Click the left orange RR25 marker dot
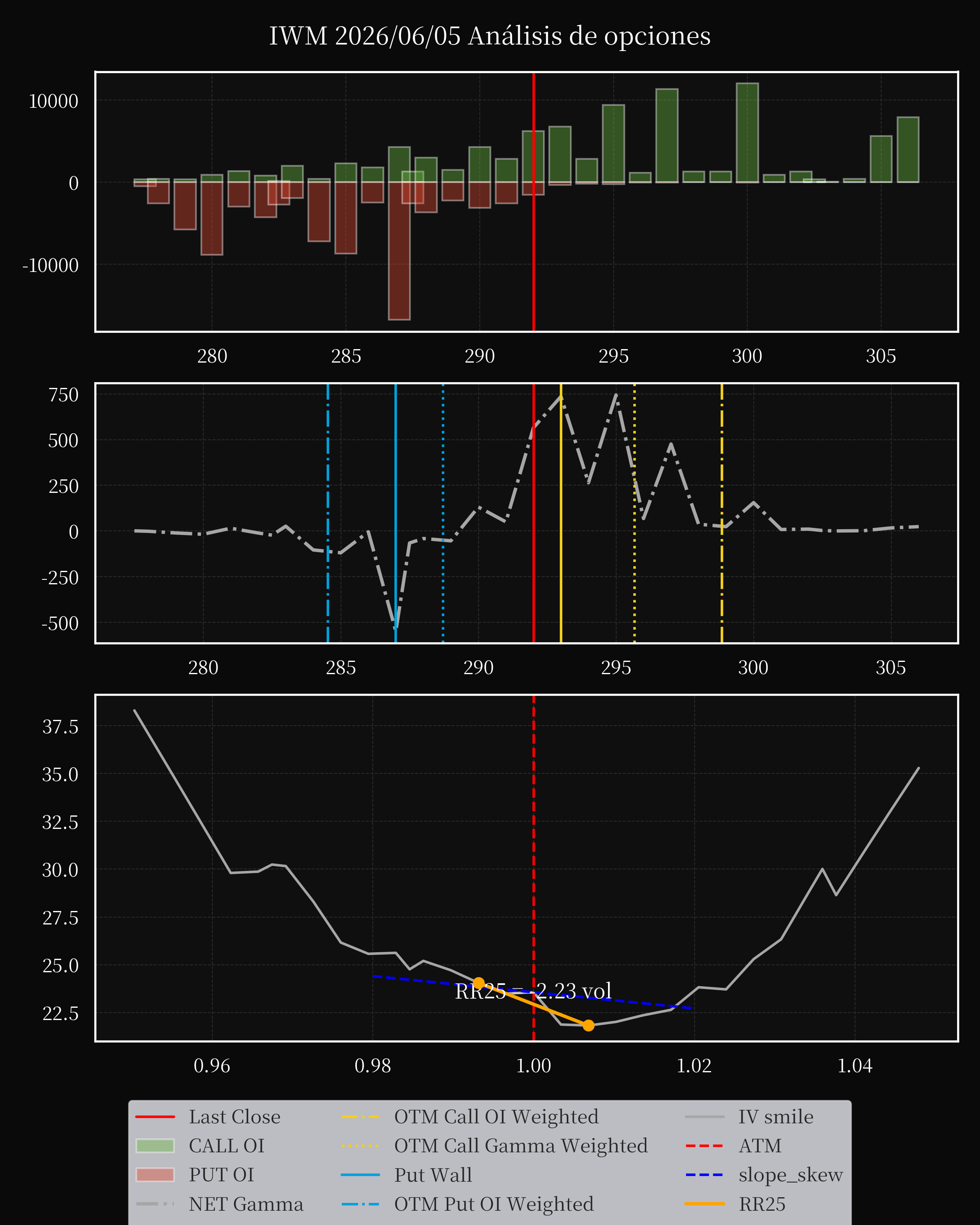 479,982
